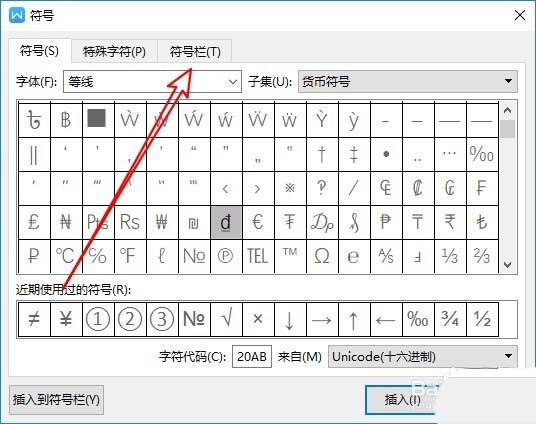Pick the black square ■ symbol cell

pyautogui.click(x=98, y=120)
